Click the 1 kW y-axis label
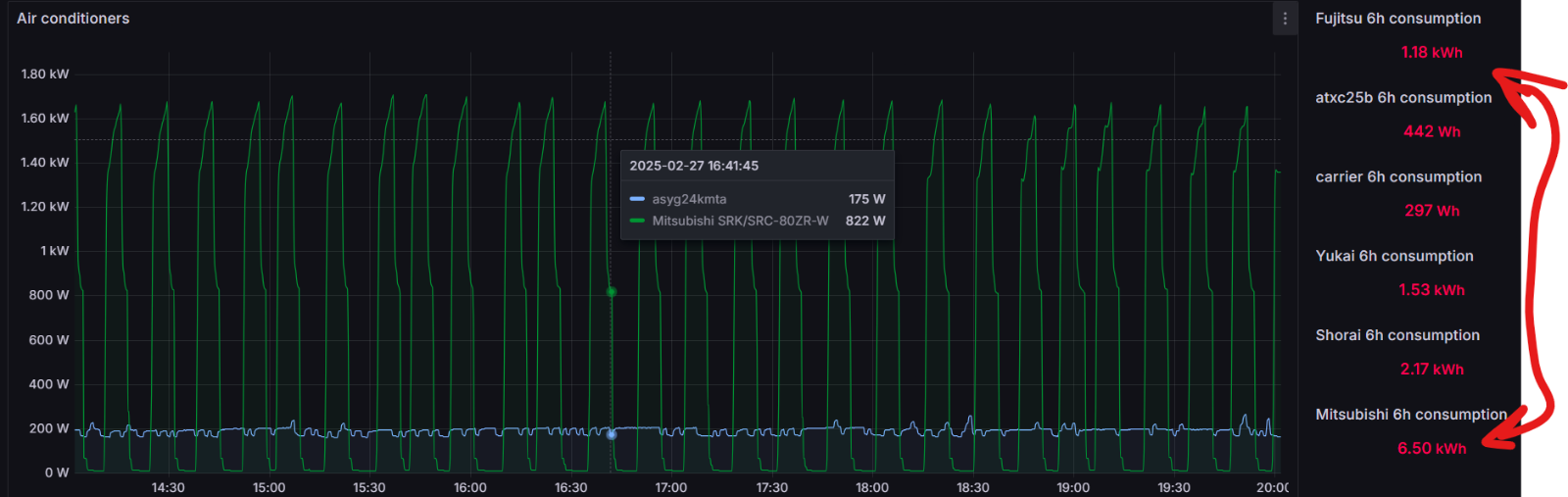Screen dimensions: 1568x497 55,250
